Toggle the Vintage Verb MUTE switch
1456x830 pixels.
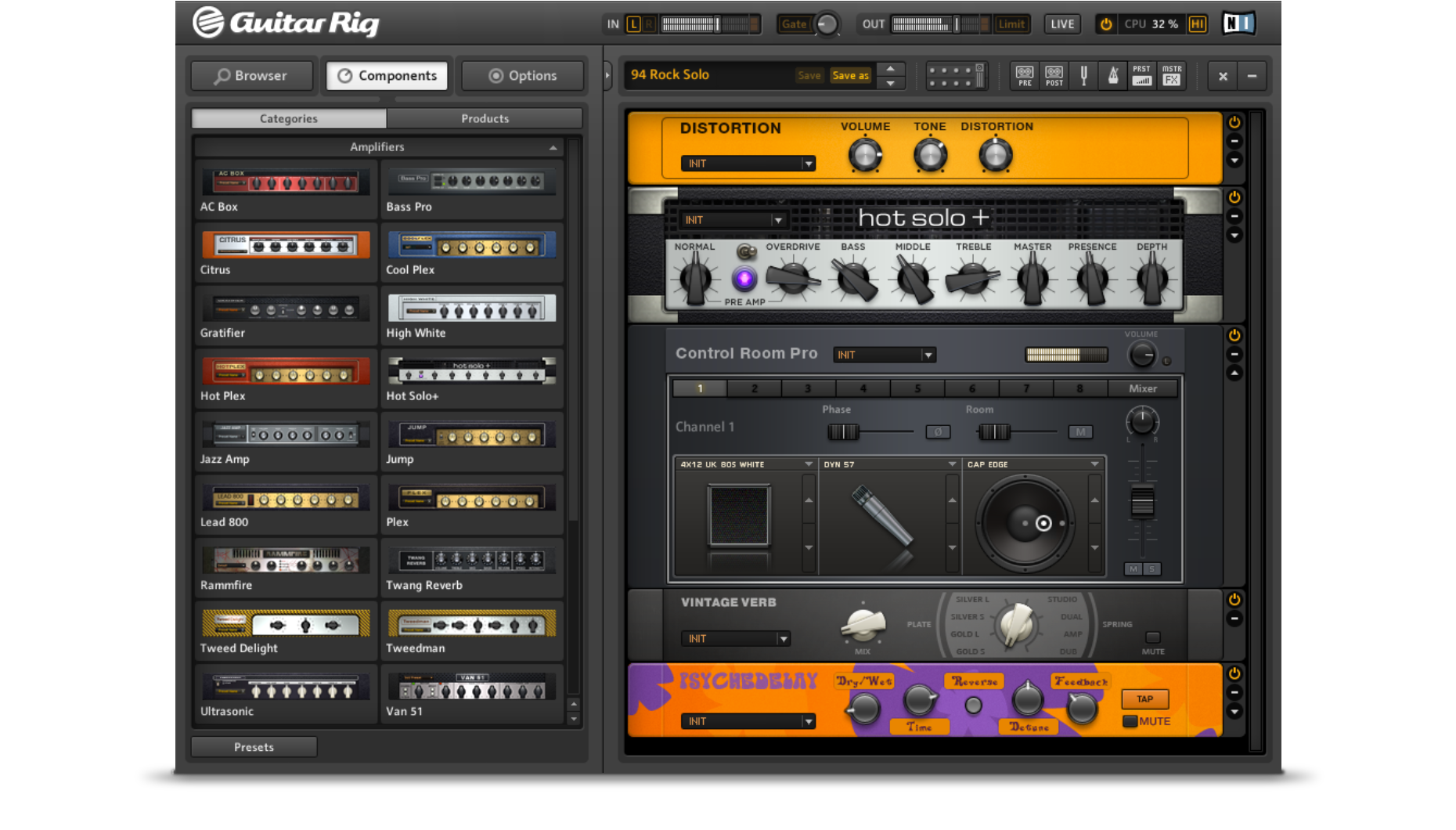(1152, 637)
